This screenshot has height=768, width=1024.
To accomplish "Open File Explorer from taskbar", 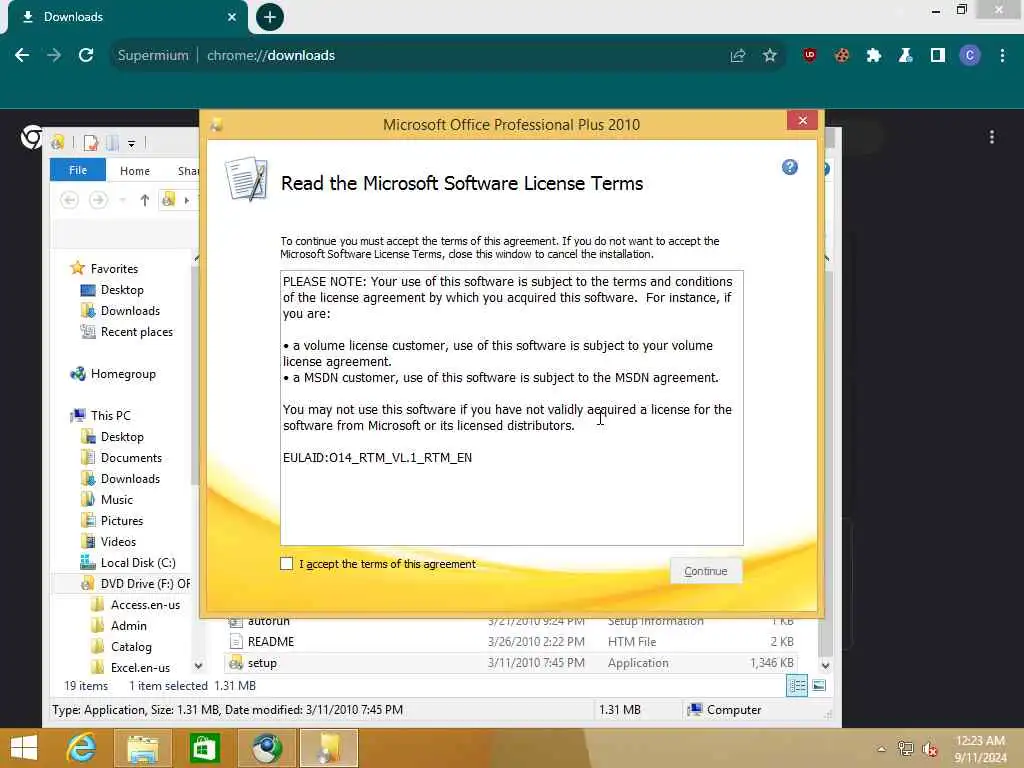I will [142, 748].
